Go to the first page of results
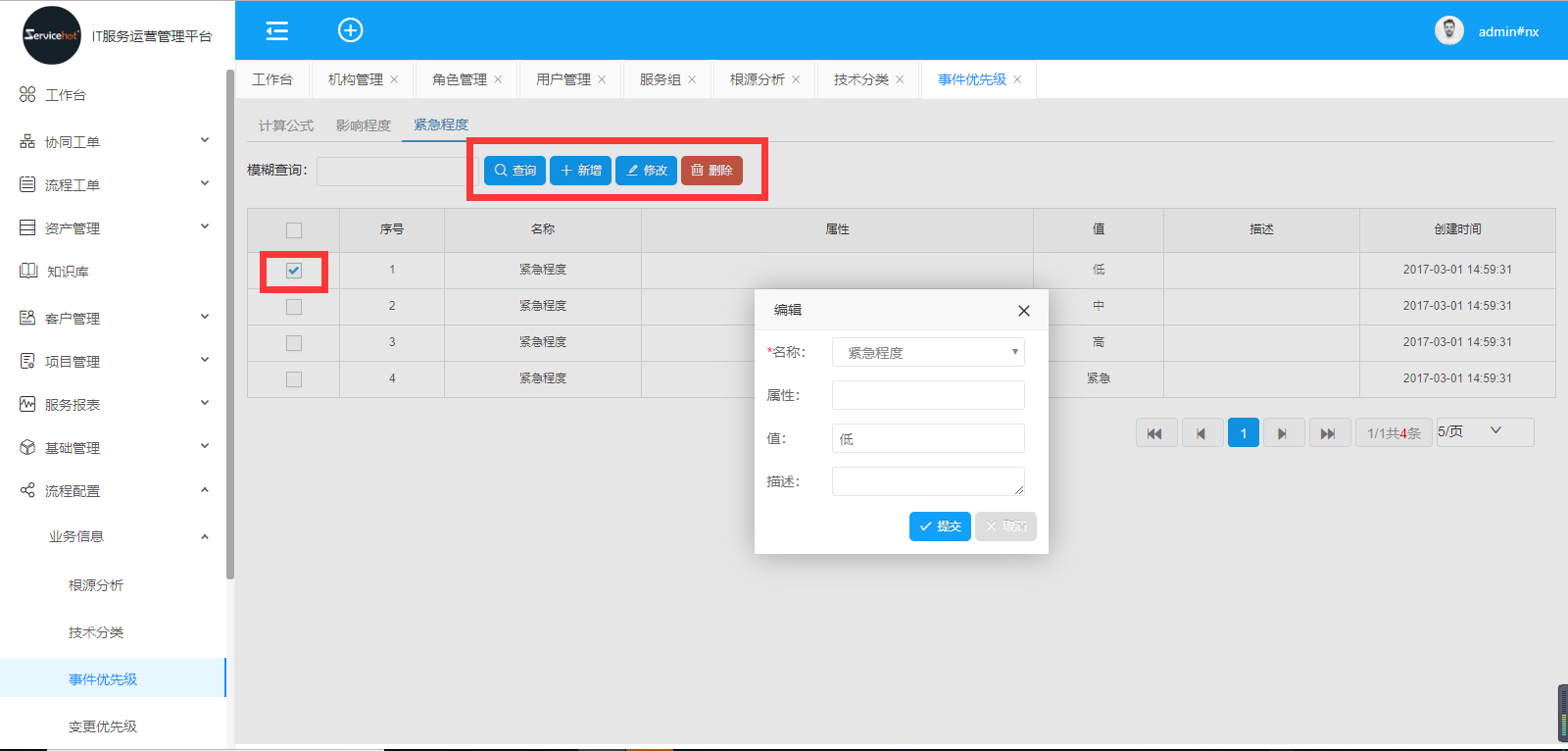The height and width of the screenshot is (751, 1568). (x=1155, y=433)
